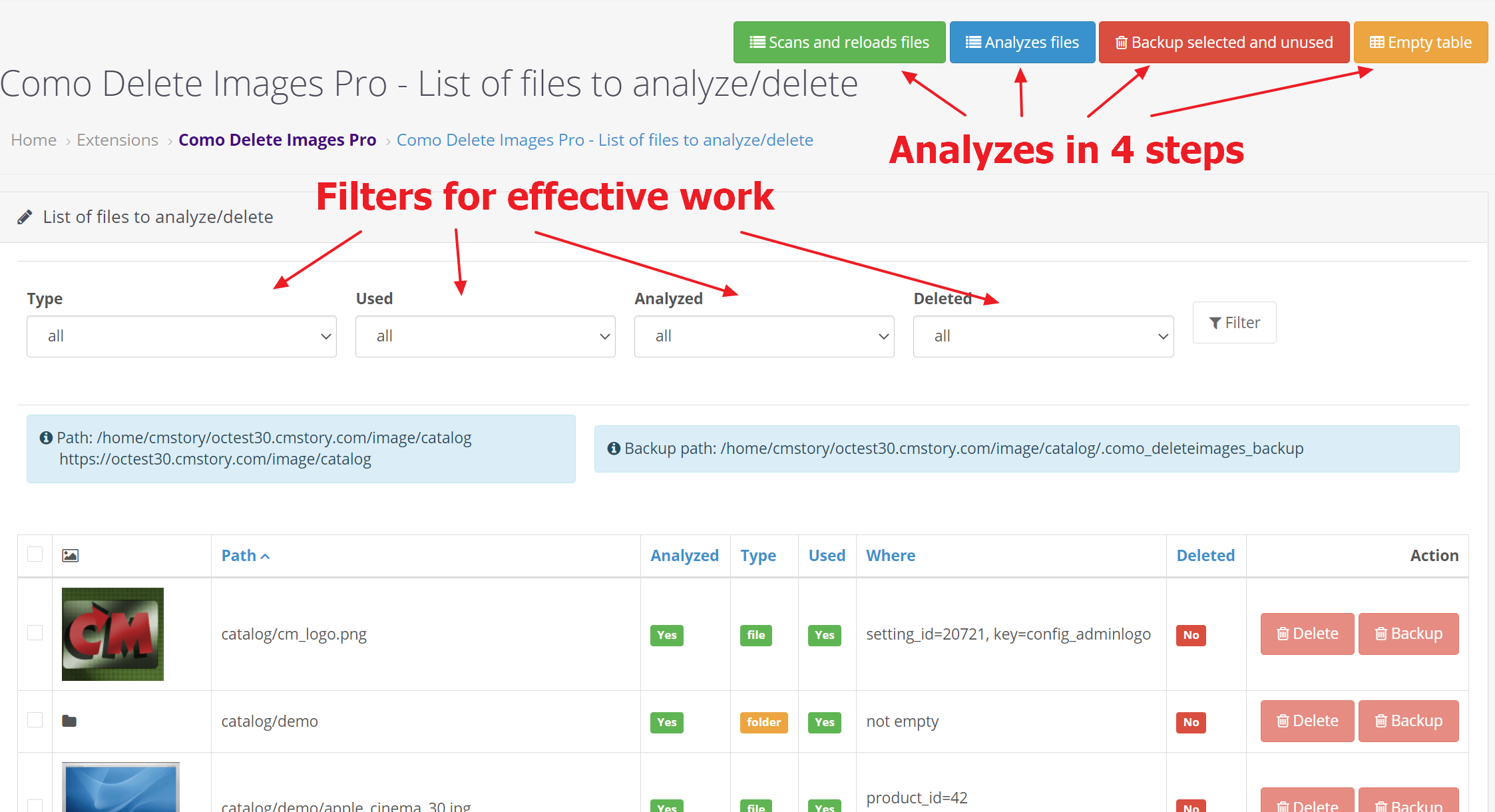Expand the Deleted filter dropdown
Viewport: 1495px width, 812px height.
tap(1042, 336)
